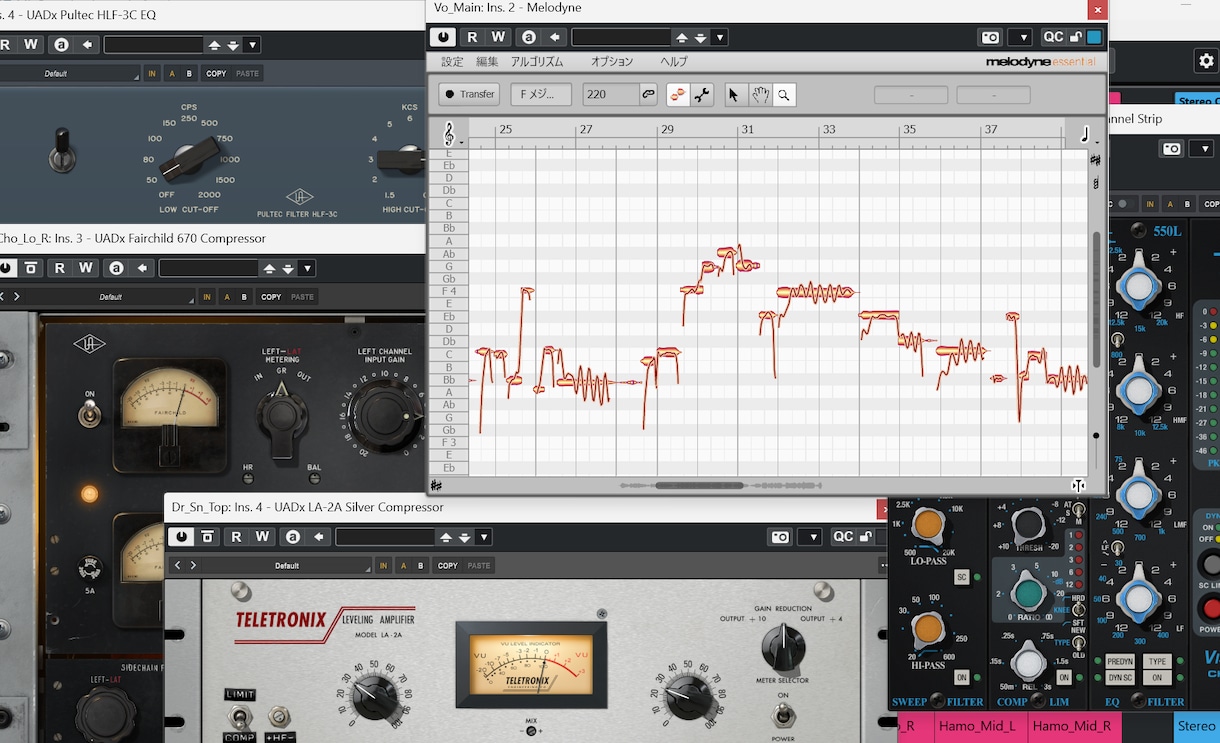Select the hand scroll tool in Melodyne
Screen dimensions: 1220x743
(760, 94)
